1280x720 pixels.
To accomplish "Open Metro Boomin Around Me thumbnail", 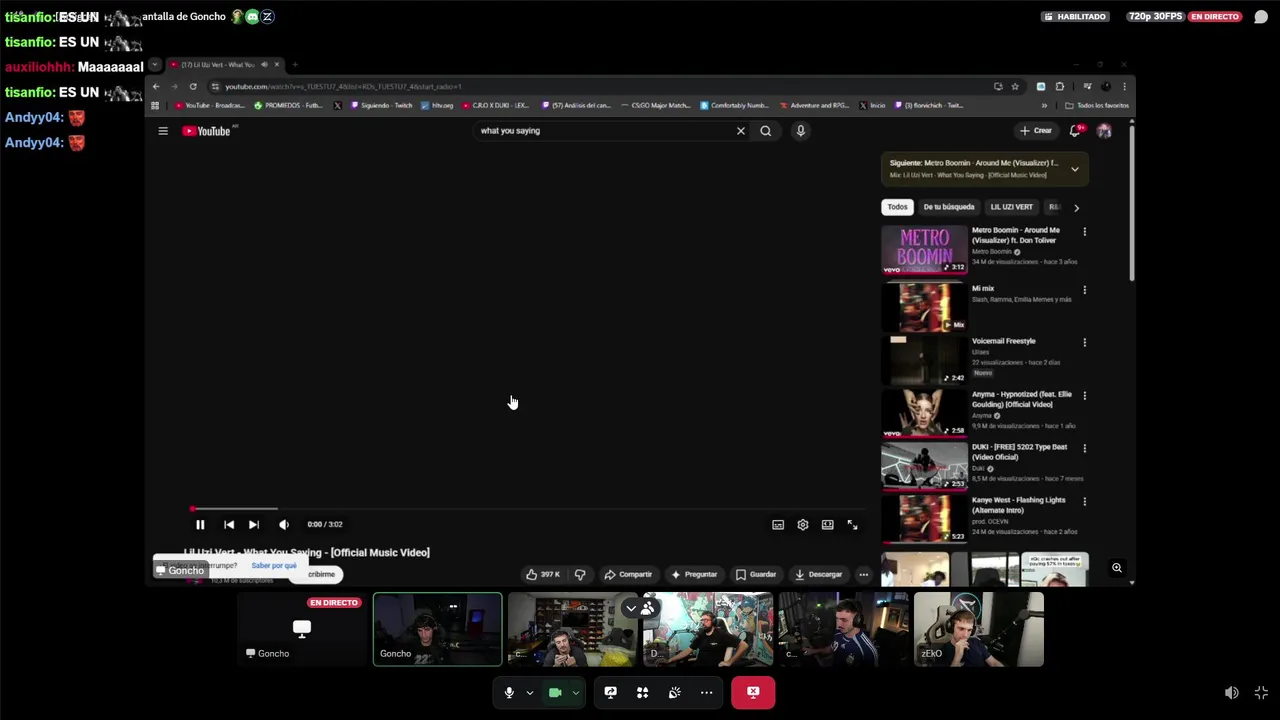I will tap(924, 249).
